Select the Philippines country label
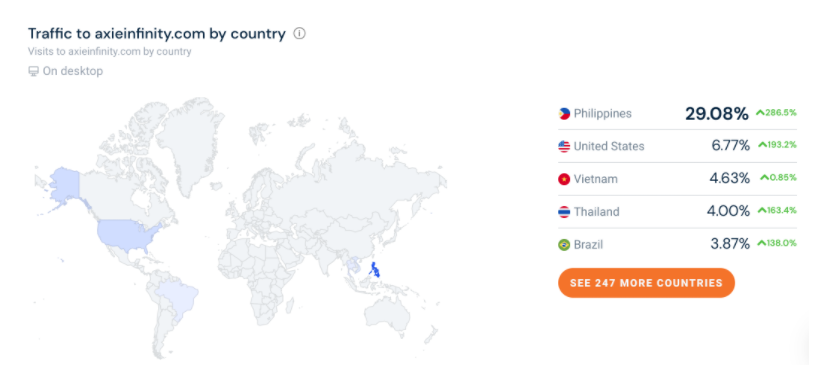Viewport: 832px width, 365px height. pos(603,114)
